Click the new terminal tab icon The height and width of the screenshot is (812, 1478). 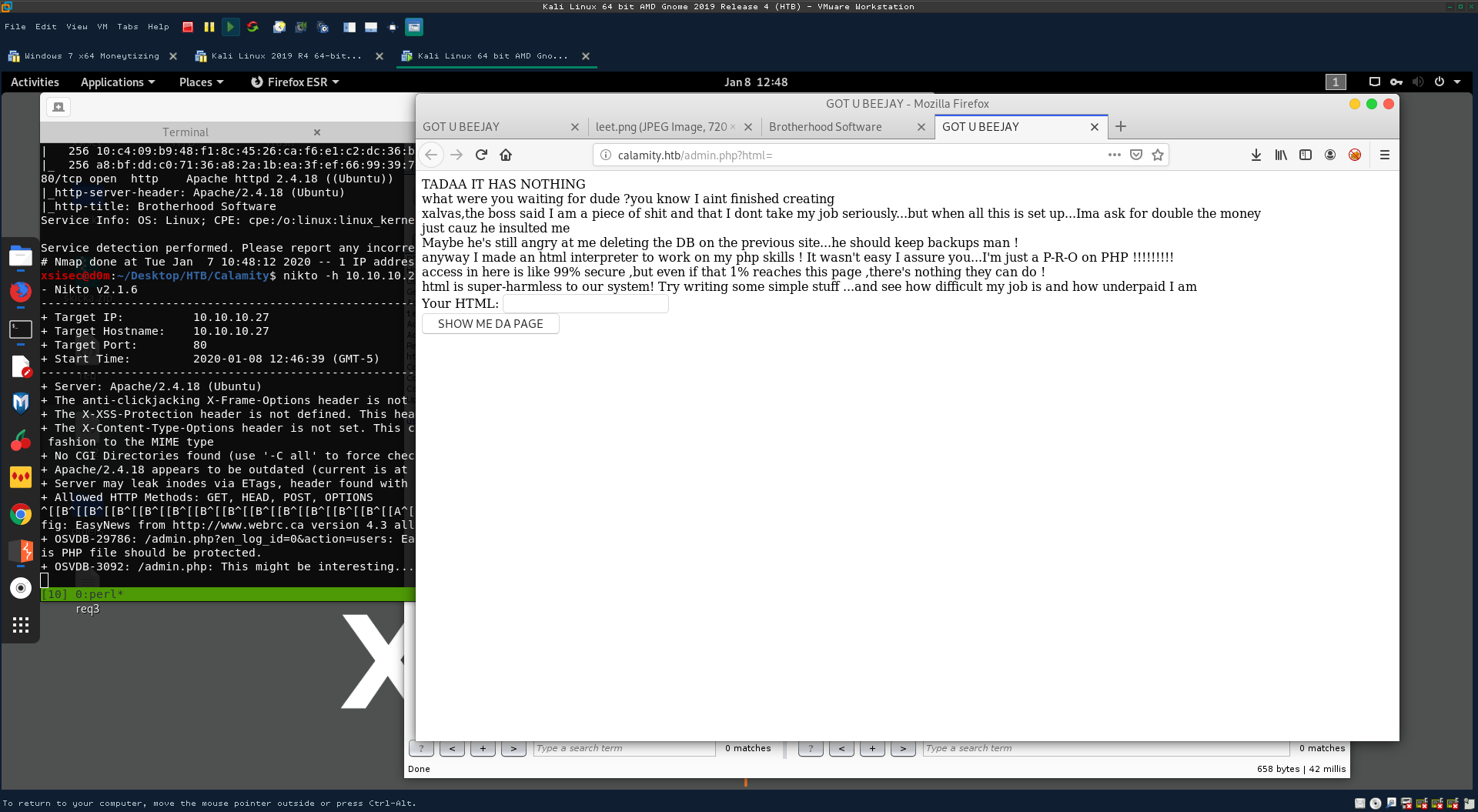[59, 107]
